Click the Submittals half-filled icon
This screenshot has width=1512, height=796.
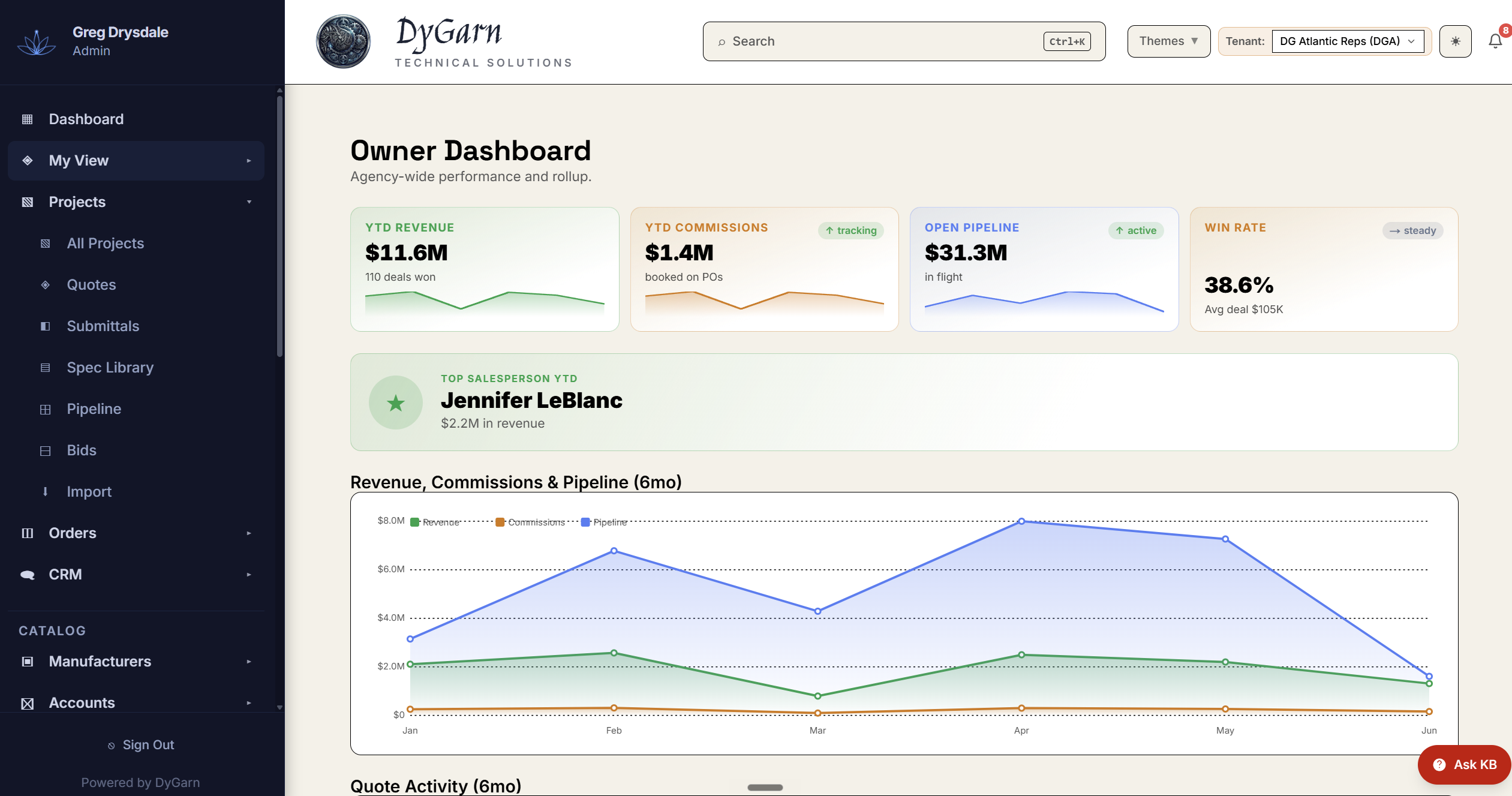[45, 326]
